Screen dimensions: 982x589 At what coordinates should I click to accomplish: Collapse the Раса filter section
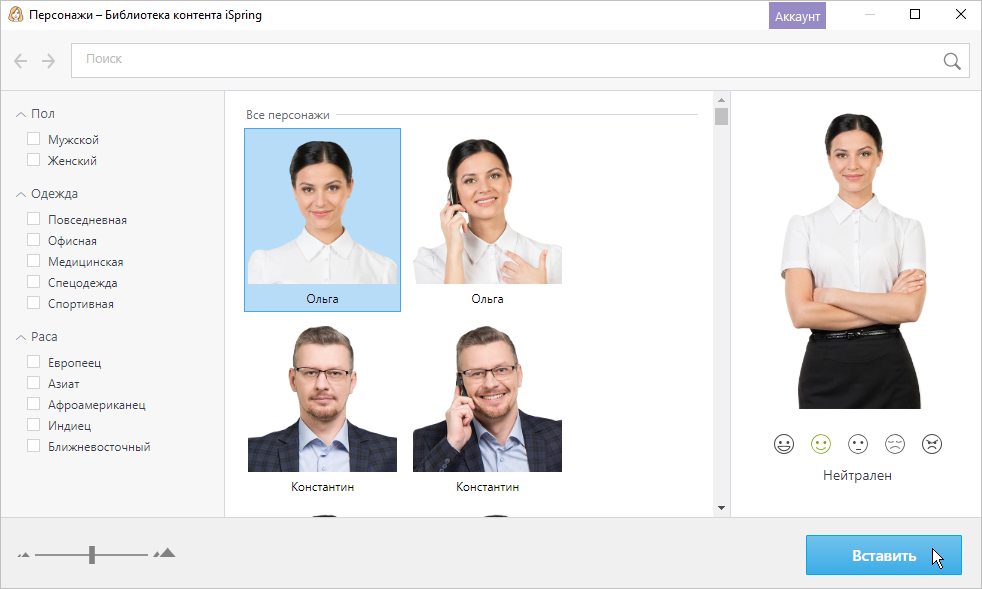(x=21, y=337)
